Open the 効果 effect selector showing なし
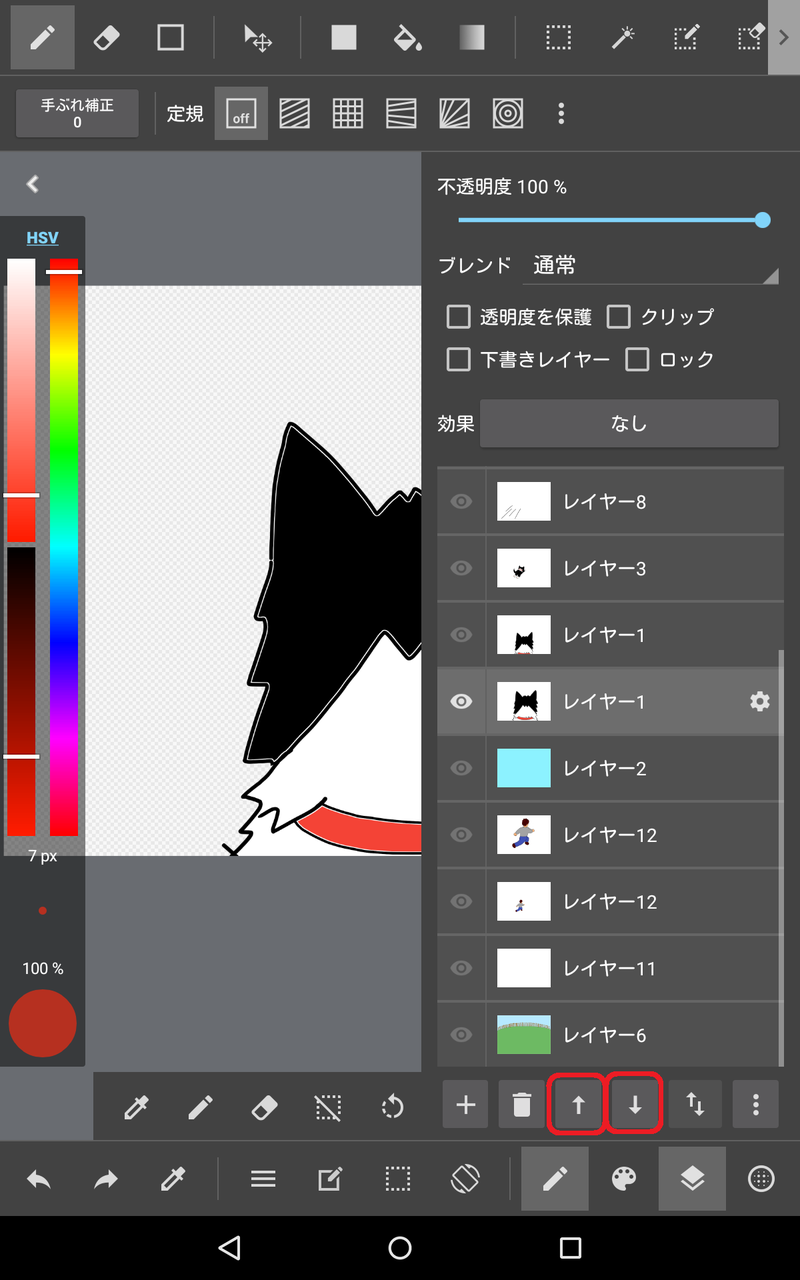 pos(629,424)
